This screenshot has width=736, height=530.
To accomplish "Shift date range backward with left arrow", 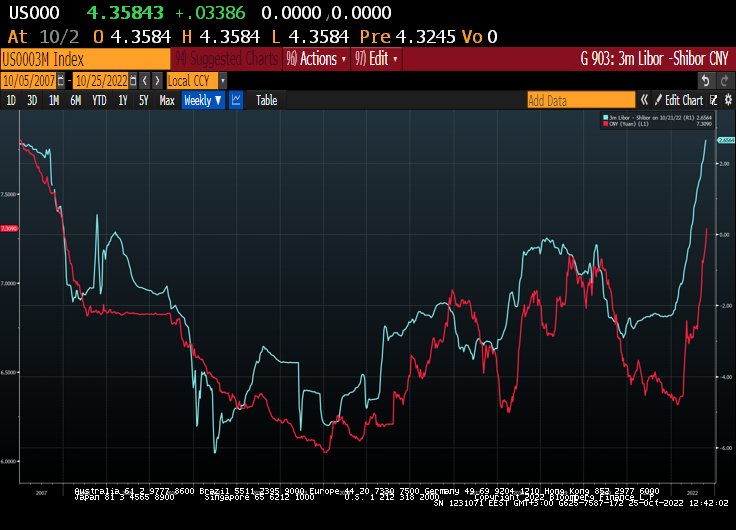I will tap(145, 81).
